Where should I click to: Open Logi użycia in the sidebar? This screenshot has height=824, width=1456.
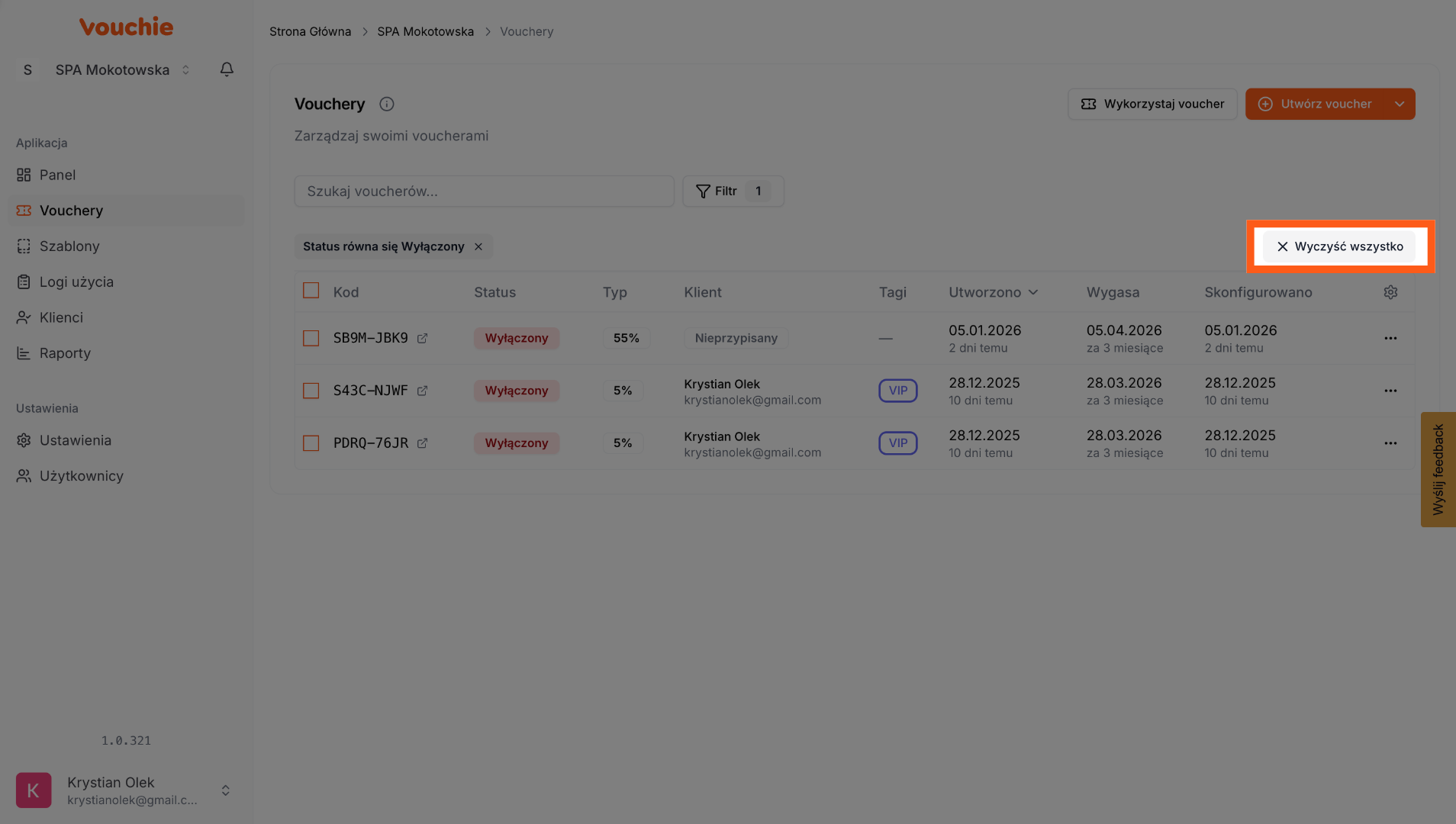point(76,282)
